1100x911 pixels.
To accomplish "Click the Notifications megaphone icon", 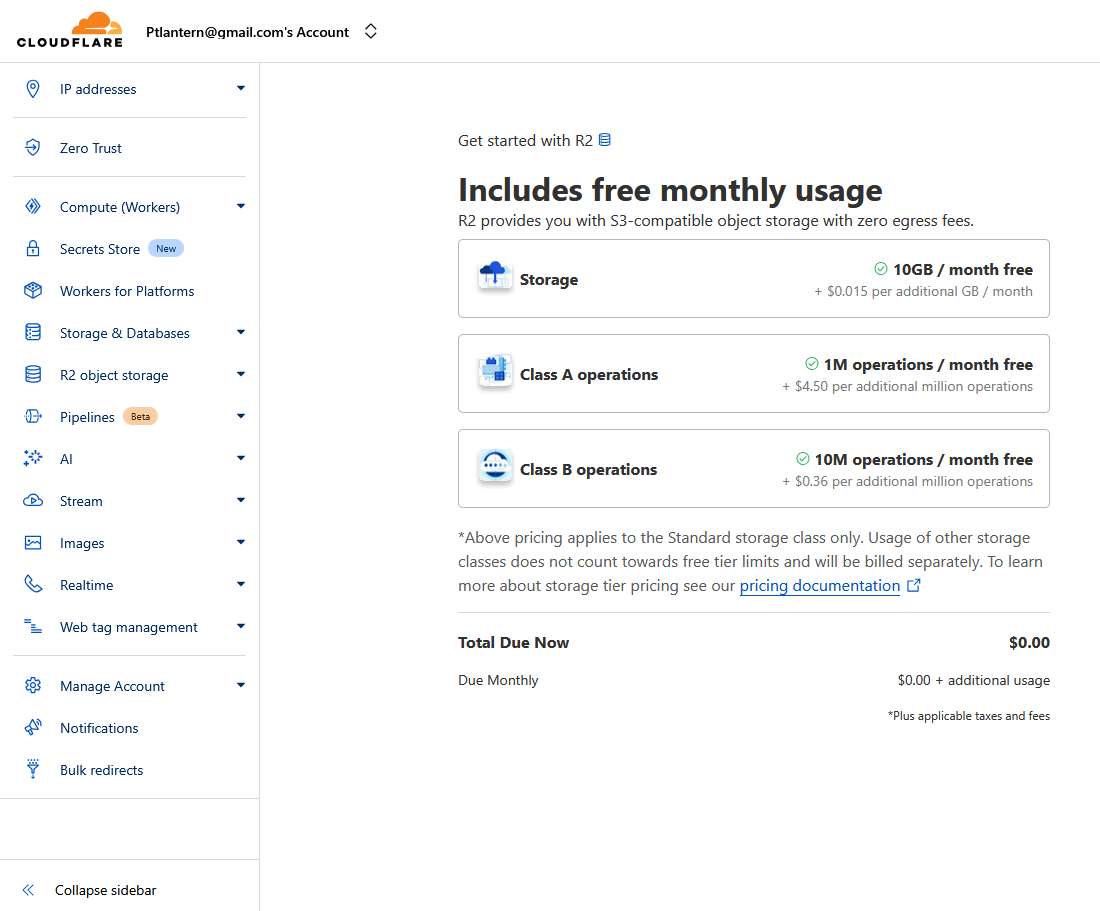I will [33, 728].
